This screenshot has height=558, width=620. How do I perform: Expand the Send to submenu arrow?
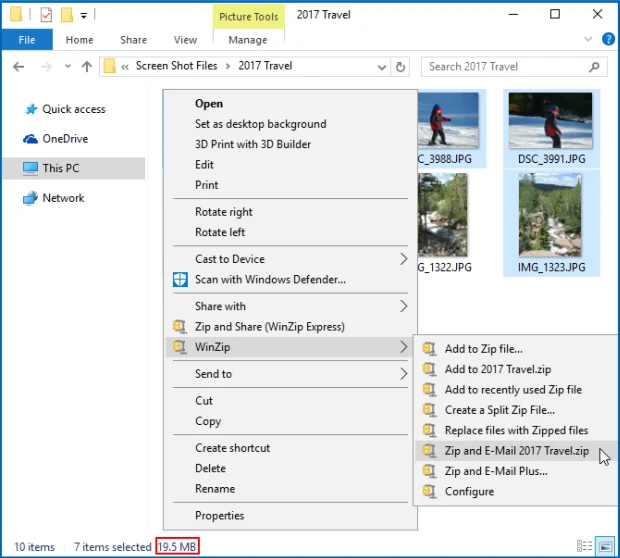[404, 374]
